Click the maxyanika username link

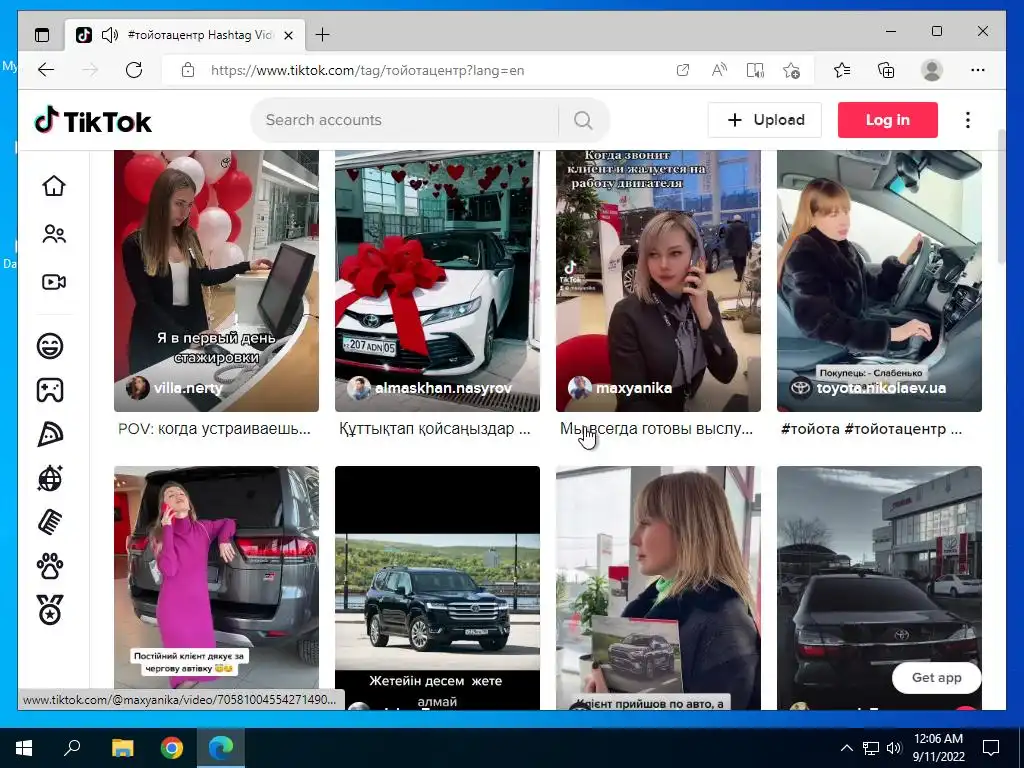point(633,389)
